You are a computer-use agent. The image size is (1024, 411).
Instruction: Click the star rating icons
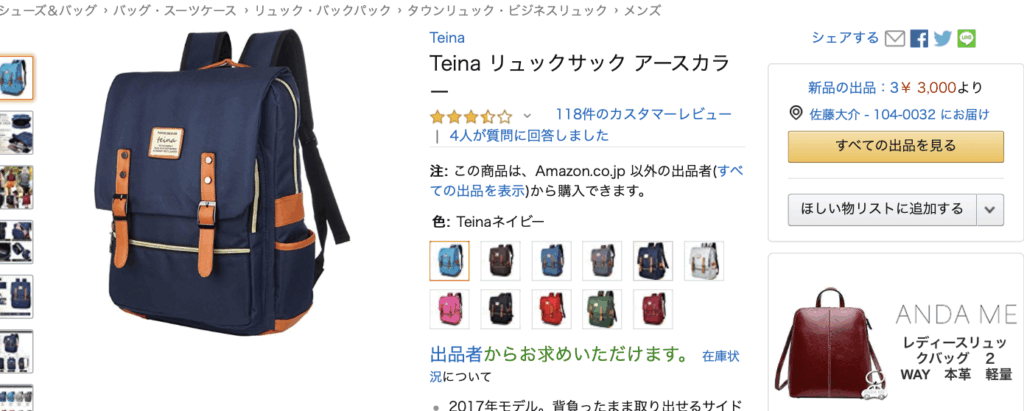coord(471,117)
